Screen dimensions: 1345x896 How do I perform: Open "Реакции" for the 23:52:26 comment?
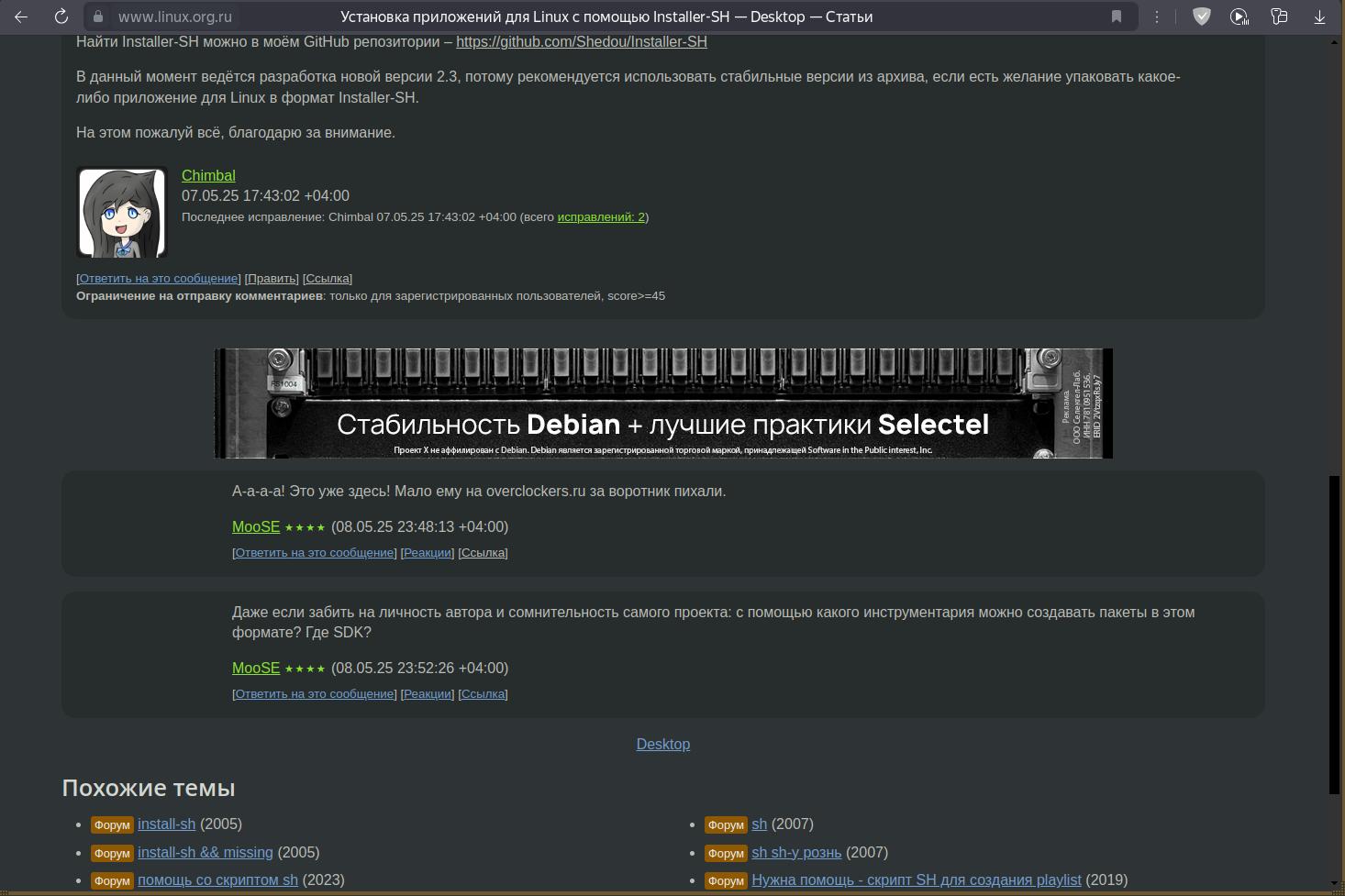pyautogui.click(x=428, y=693)
